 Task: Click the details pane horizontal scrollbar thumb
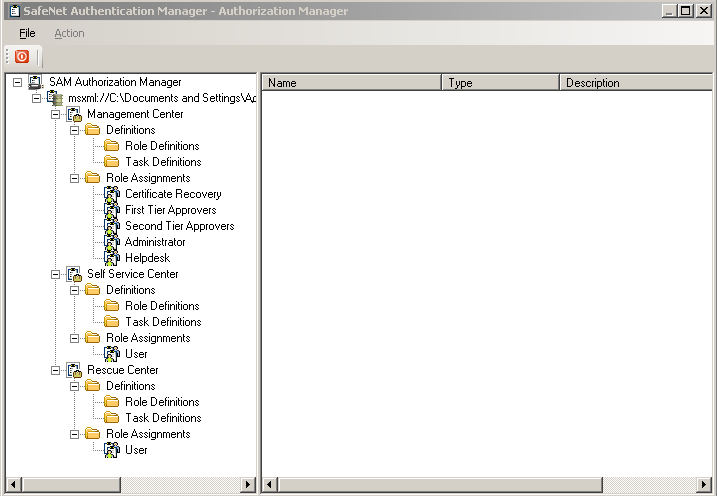pyautogui.click(x=440, y=485)
